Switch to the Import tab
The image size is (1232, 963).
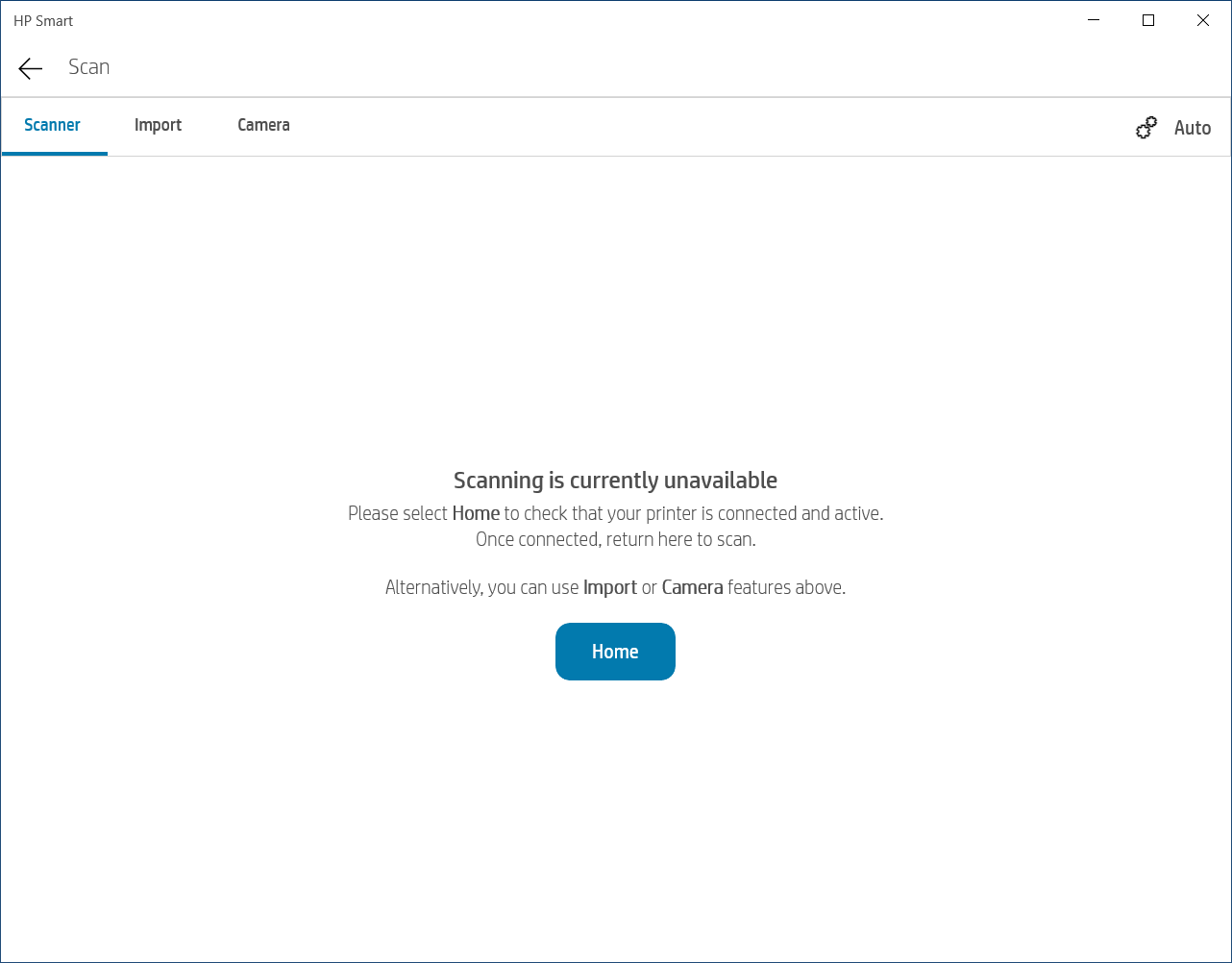tap(158, 125)
